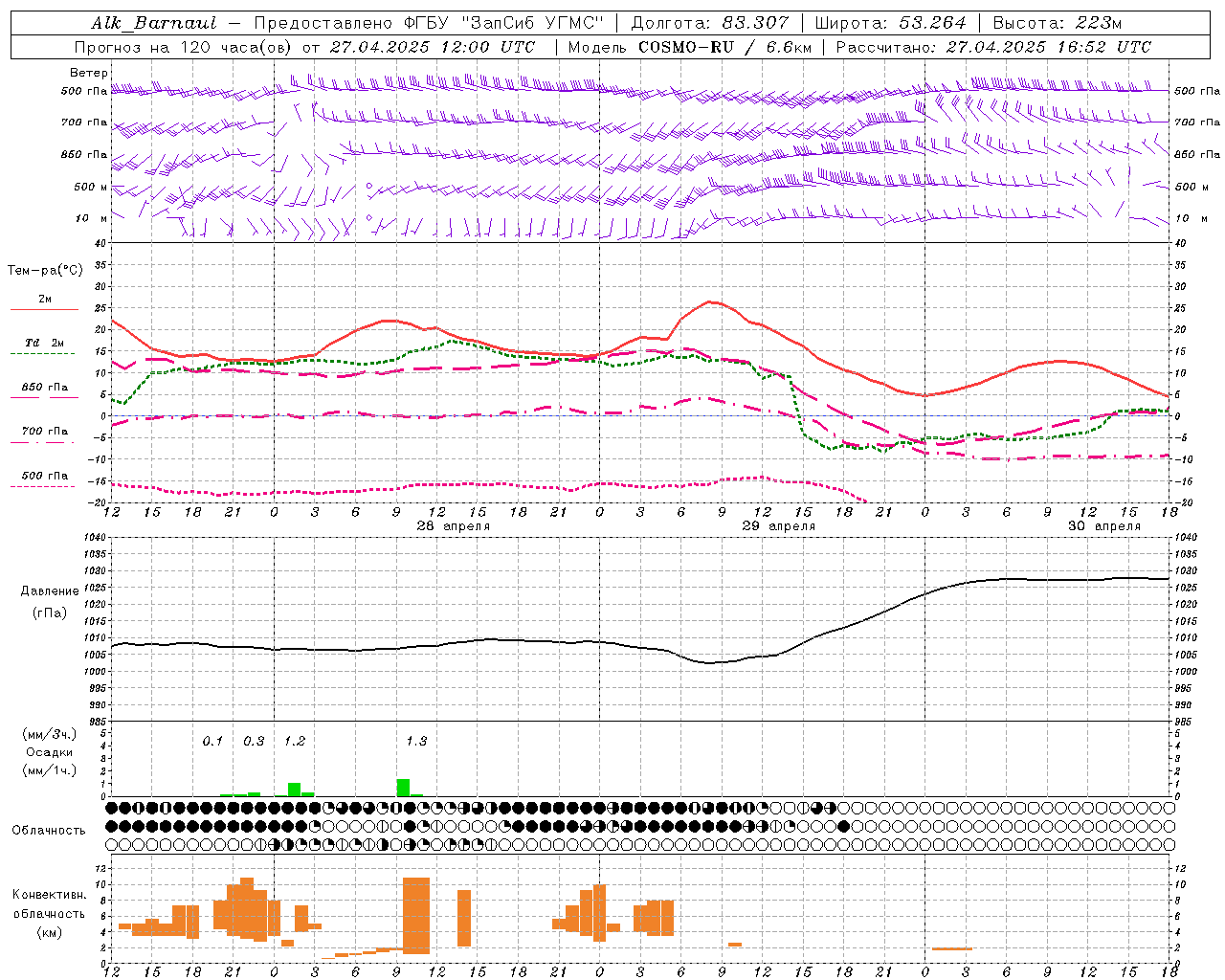
Task: Click the "ЗапСиб УГМС" provider text
Action: pos(531,23)
